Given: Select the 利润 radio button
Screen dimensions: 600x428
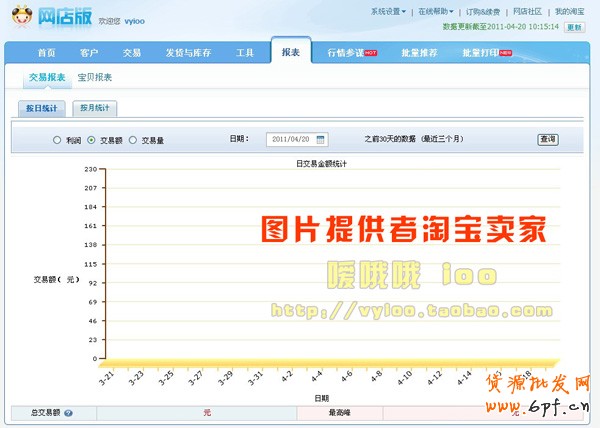Looking at the screenshot, I should pyautogui.click(x=57, y=140).
